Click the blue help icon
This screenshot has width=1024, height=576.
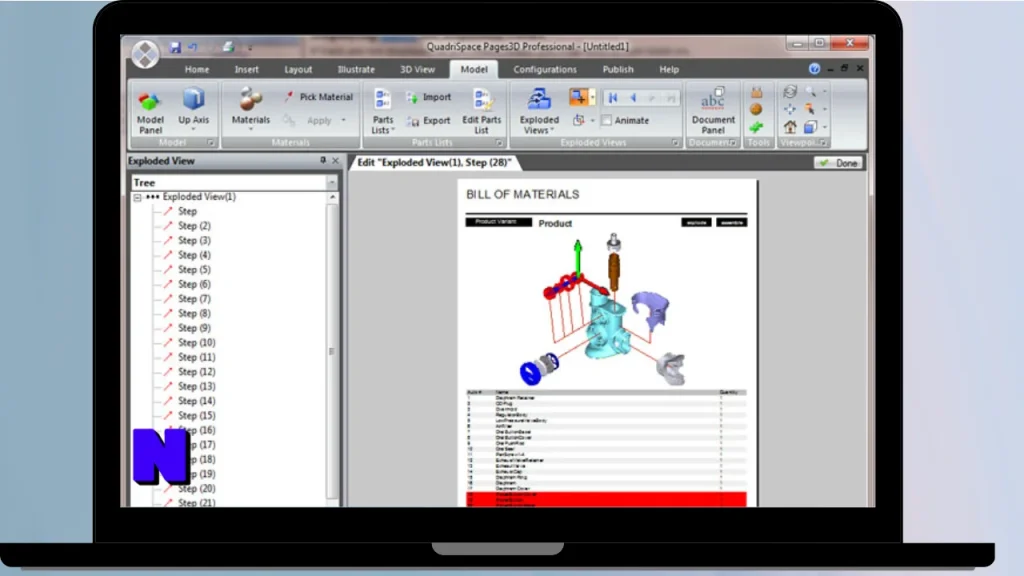click(x=814, y=69)
